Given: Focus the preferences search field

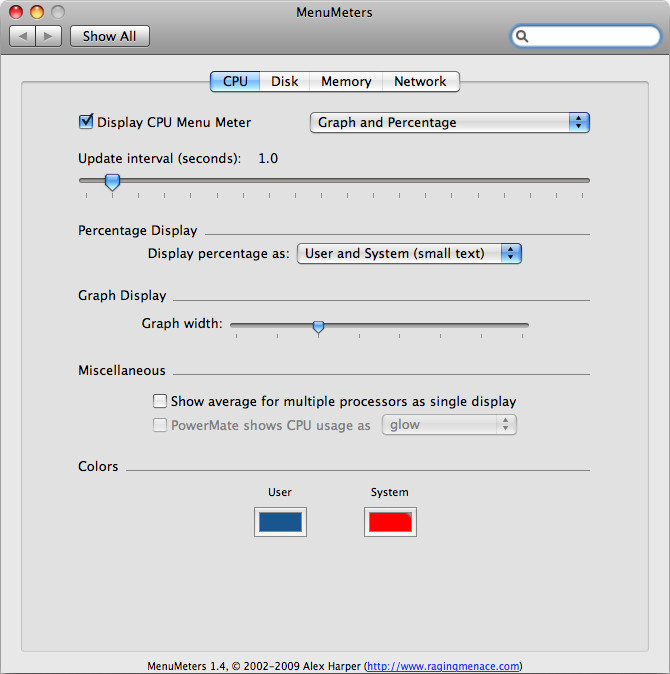Looking at the screenshot, I should pos(585,36).
